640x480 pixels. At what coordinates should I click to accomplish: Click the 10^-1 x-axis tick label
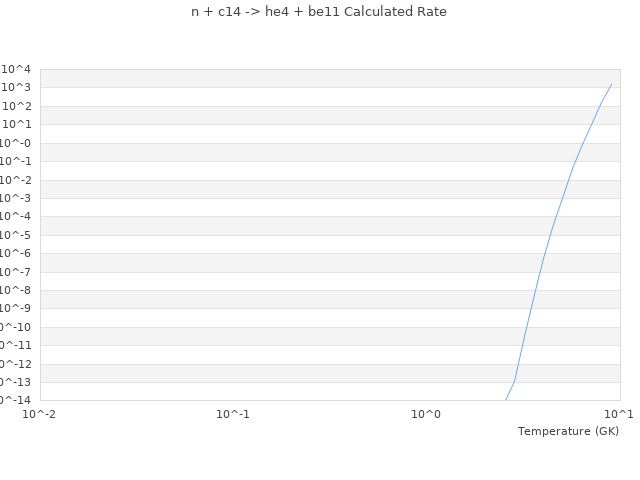click(233, 413)
